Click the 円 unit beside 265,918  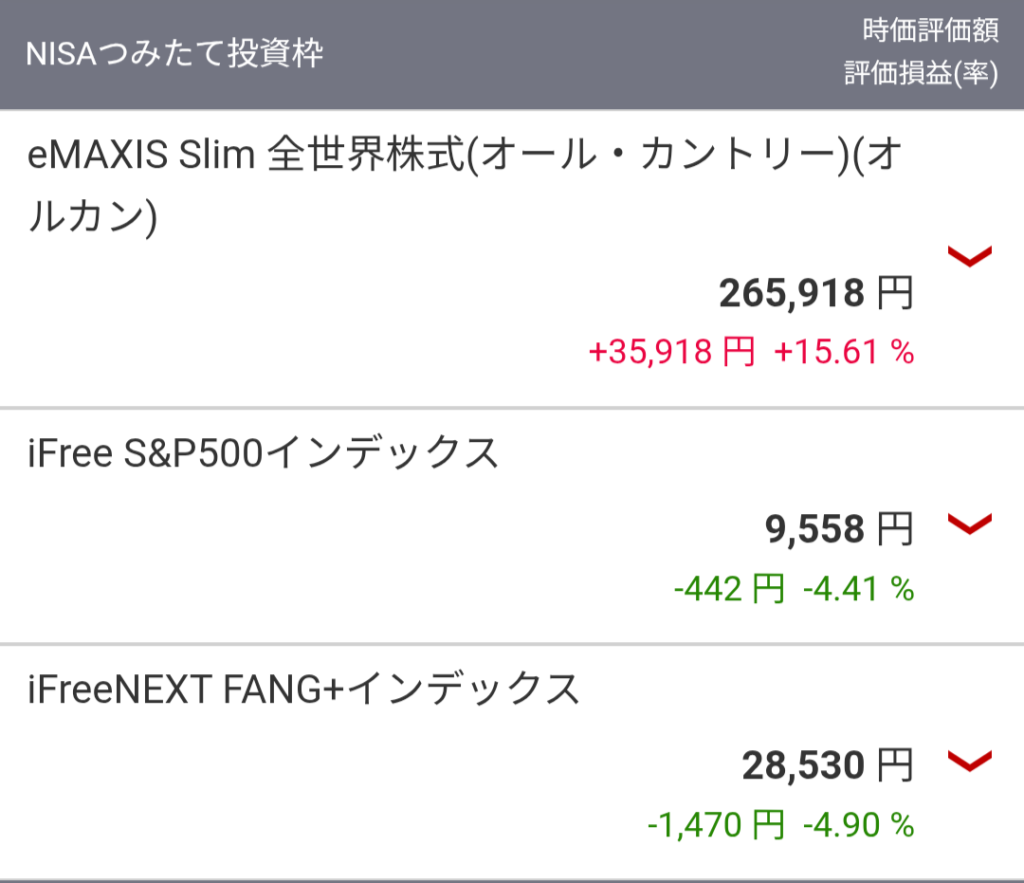[895, 294]
